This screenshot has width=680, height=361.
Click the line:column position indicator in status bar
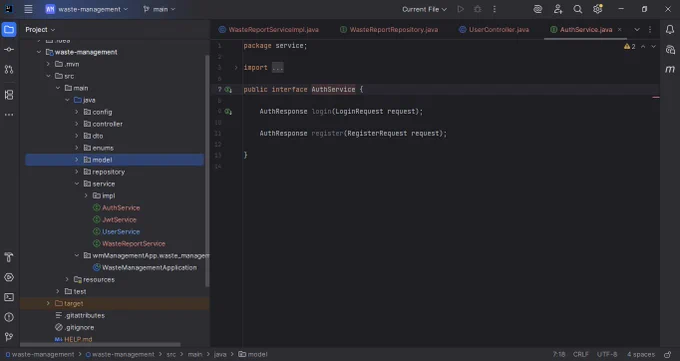pos(559,354)
